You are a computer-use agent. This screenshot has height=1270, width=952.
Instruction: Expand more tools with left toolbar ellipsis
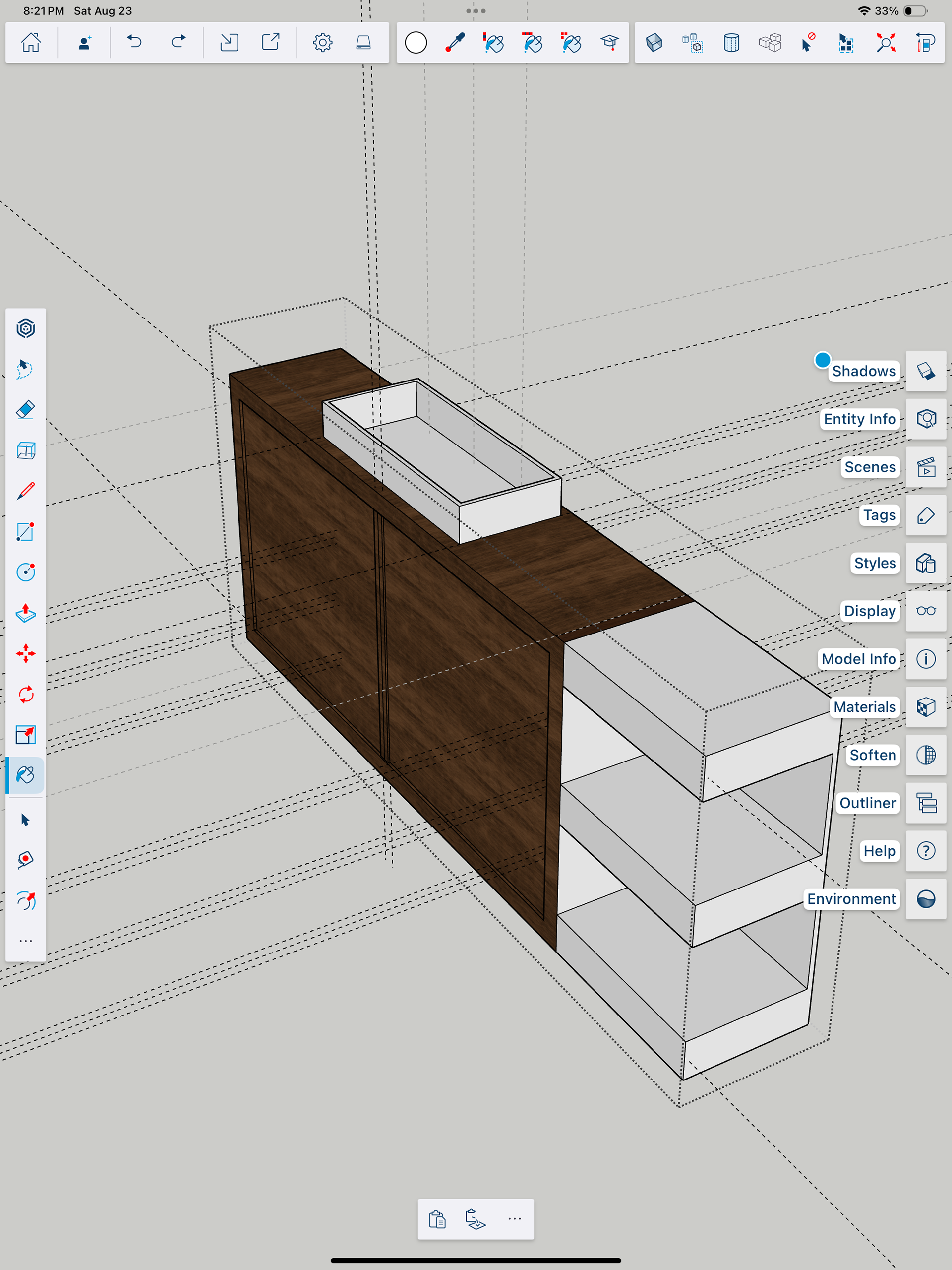coord(26,941)
